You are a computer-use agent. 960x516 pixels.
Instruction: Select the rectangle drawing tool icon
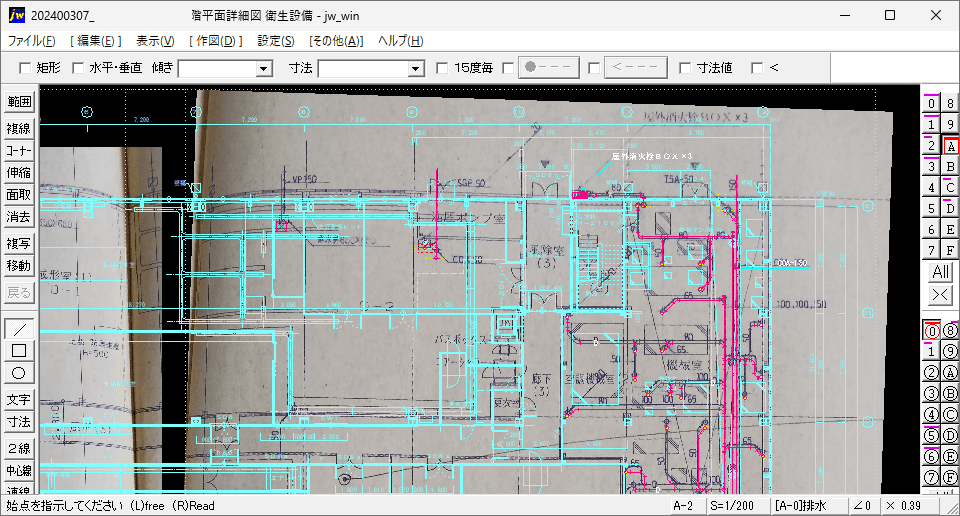19,351
